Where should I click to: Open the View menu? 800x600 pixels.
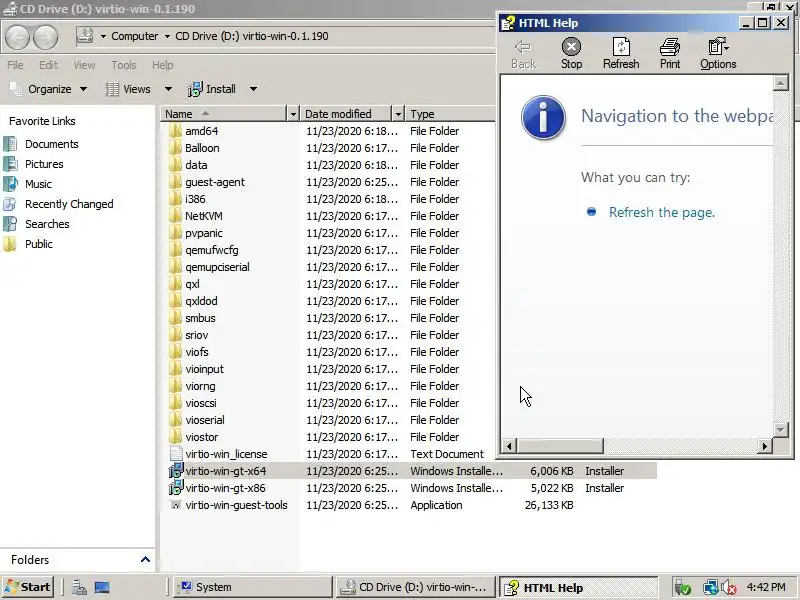(84, 65)
